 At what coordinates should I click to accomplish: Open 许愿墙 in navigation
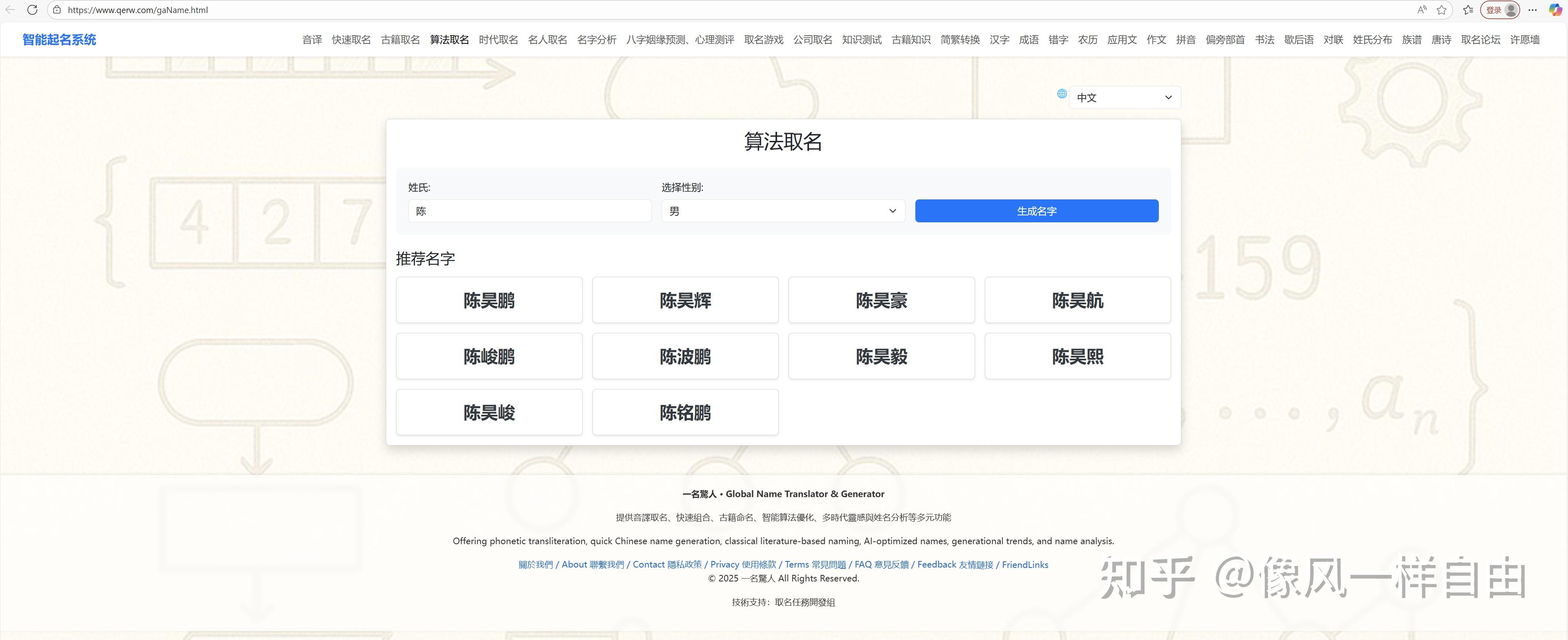1525,40
